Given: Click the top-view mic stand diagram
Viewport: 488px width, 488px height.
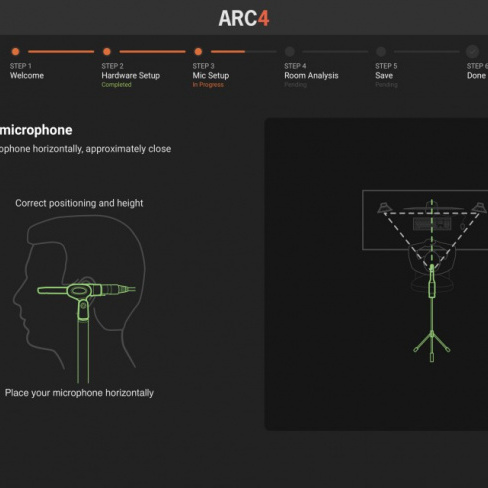Looking at the screenshot, I should [x=425, y=276].
